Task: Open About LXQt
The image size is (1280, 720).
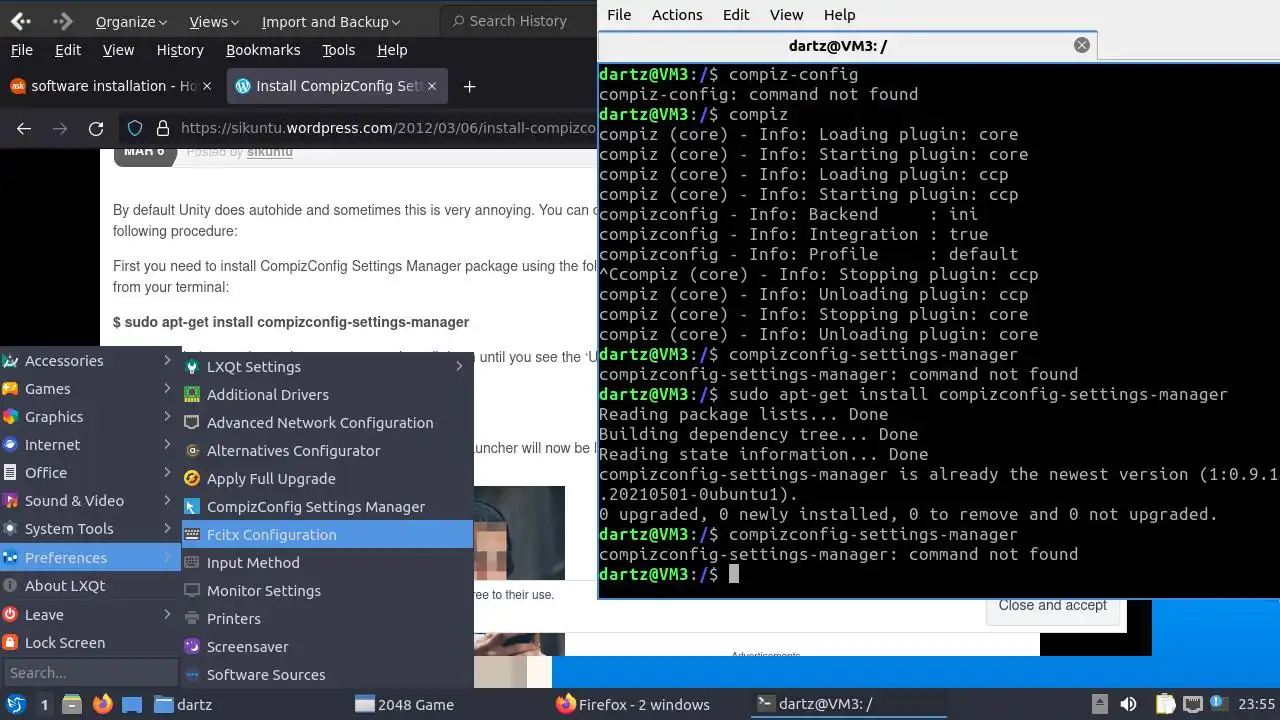Action: point(90,586)
